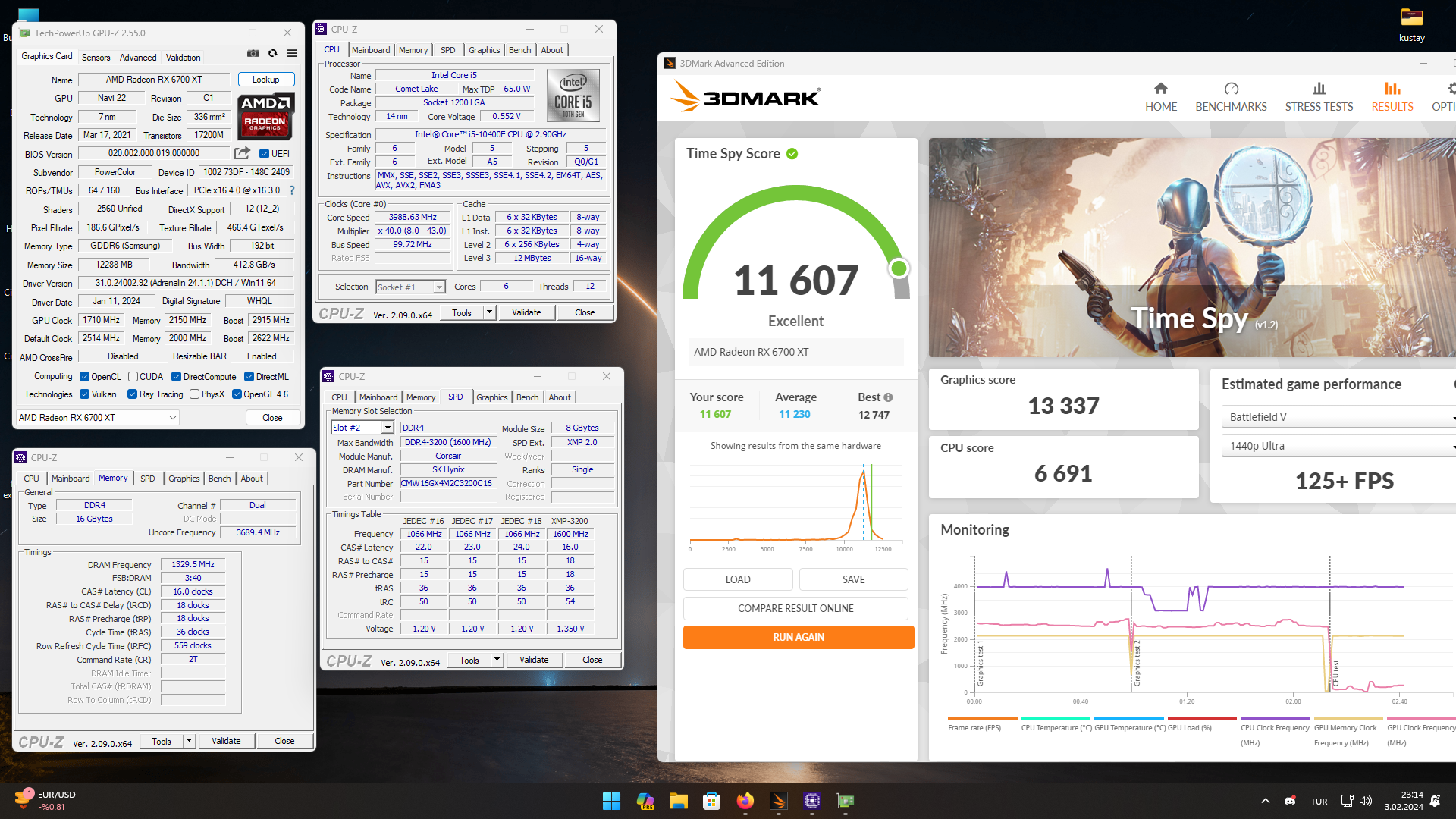Screen dimensions: 1456x819
Task: Click GPU-Z refresh icon
Action: pyautogui.click(x=272, y=53)
